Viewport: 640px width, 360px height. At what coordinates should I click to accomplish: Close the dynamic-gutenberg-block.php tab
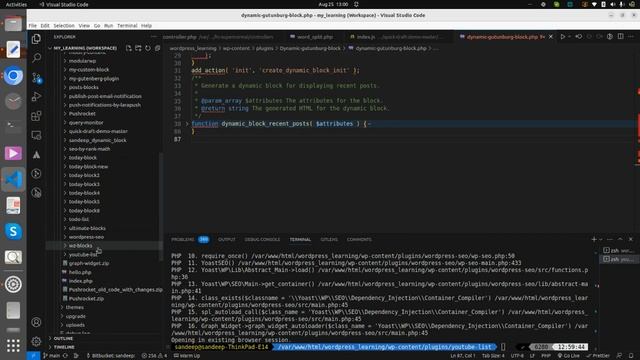click(551, 37)
